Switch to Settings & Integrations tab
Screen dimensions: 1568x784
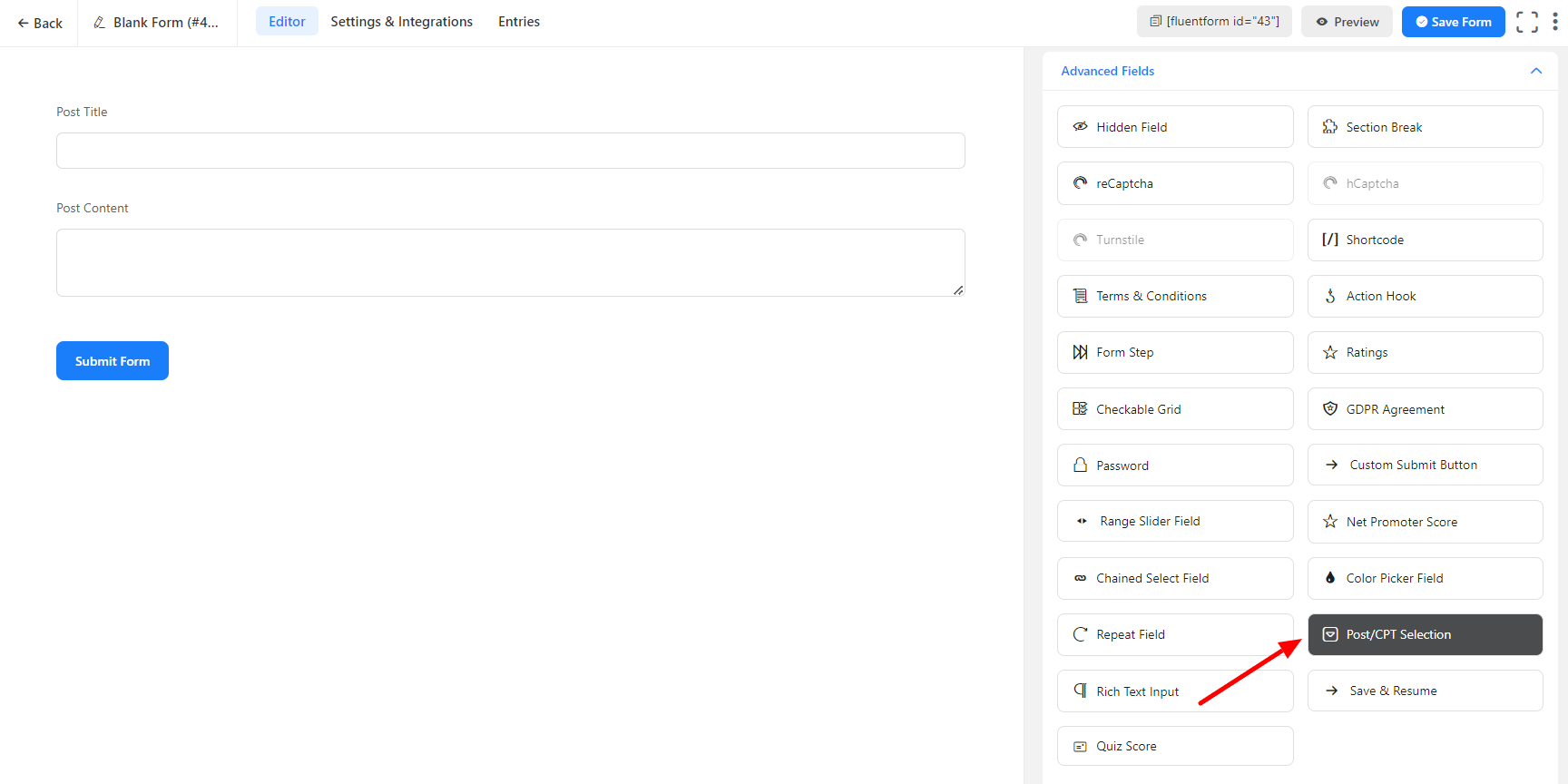click(401, 22)
